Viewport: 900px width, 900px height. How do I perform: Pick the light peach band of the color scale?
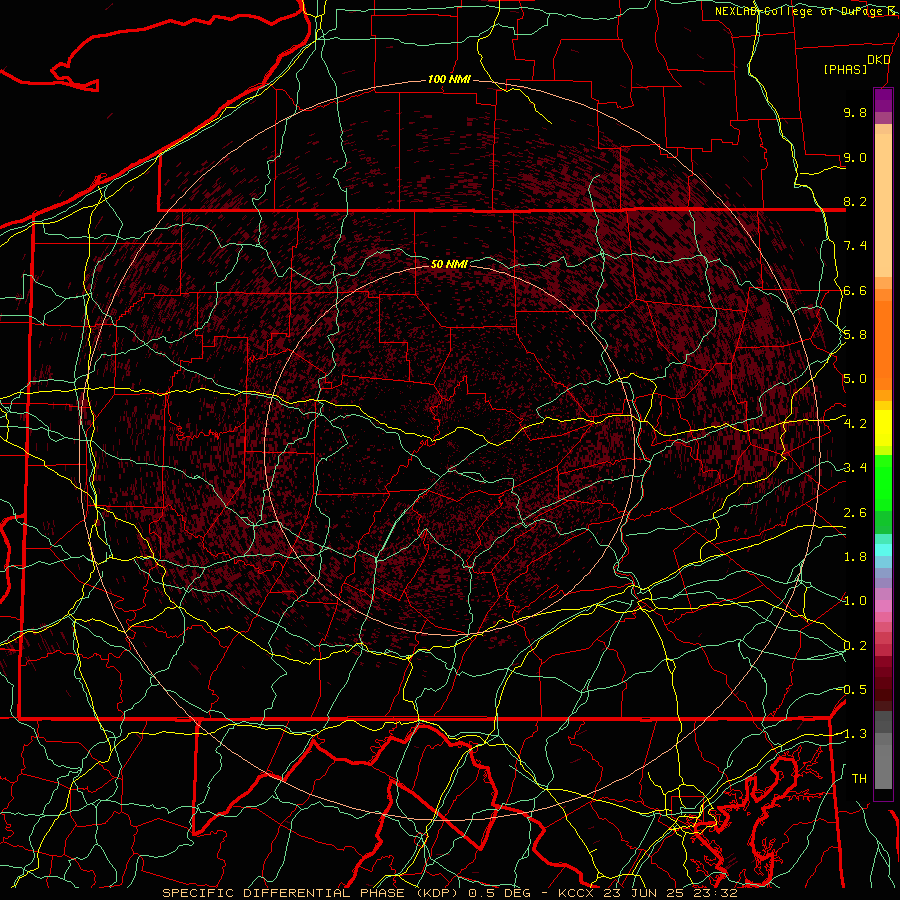883,205
